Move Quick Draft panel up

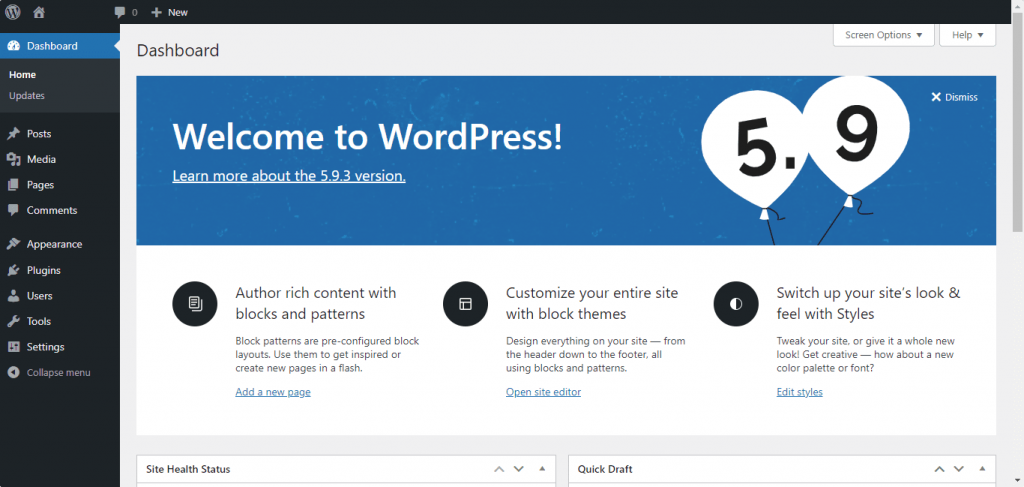(939, 469)
